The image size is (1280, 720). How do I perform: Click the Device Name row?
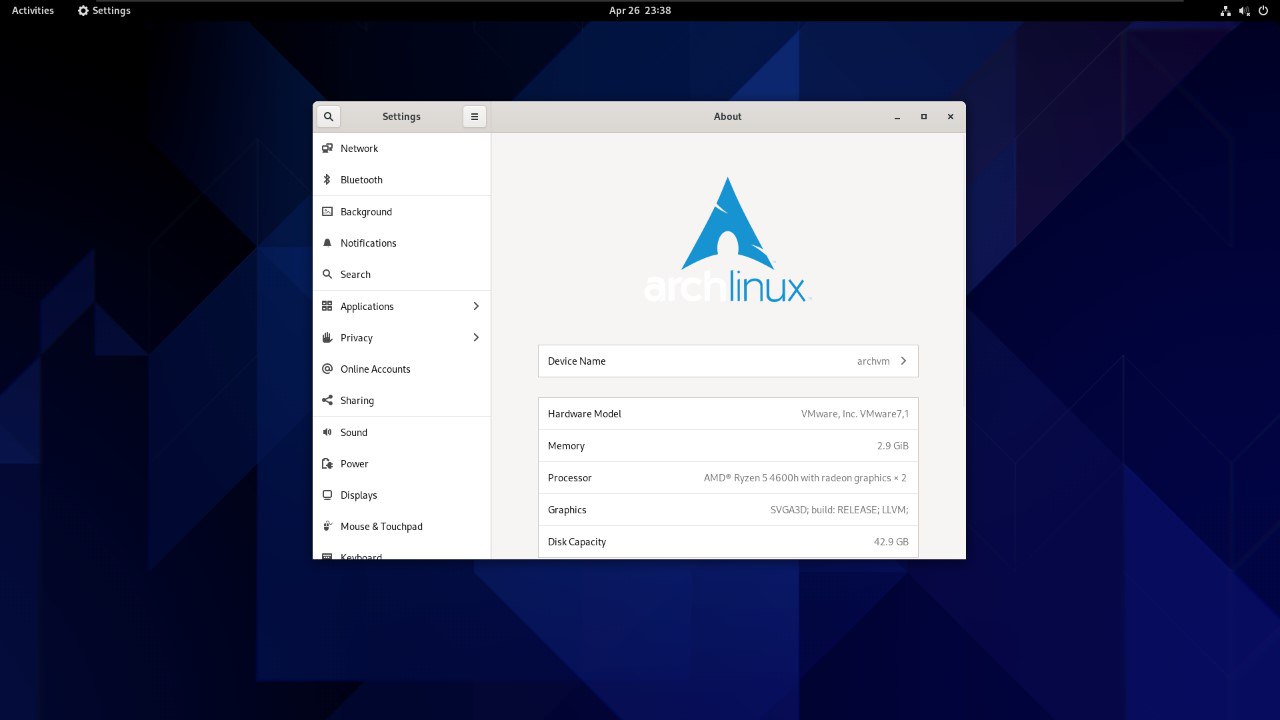(x=728, y=361)
